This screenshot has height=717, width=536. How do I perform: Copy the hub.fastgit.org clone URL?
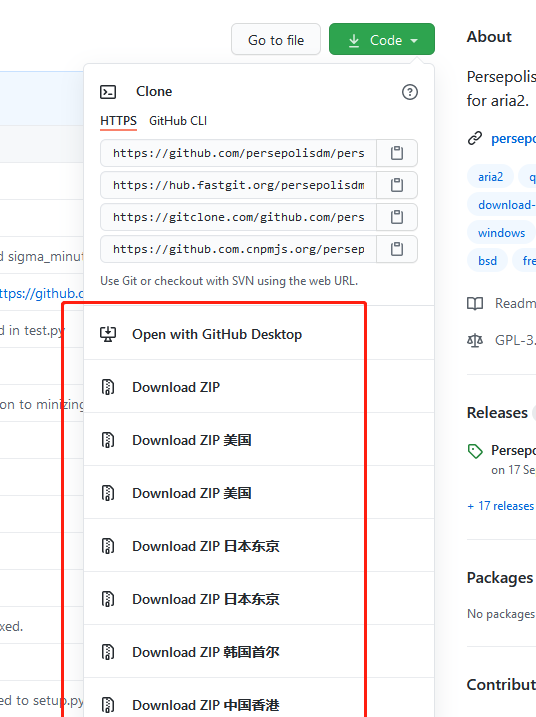(x=397, y=185)
